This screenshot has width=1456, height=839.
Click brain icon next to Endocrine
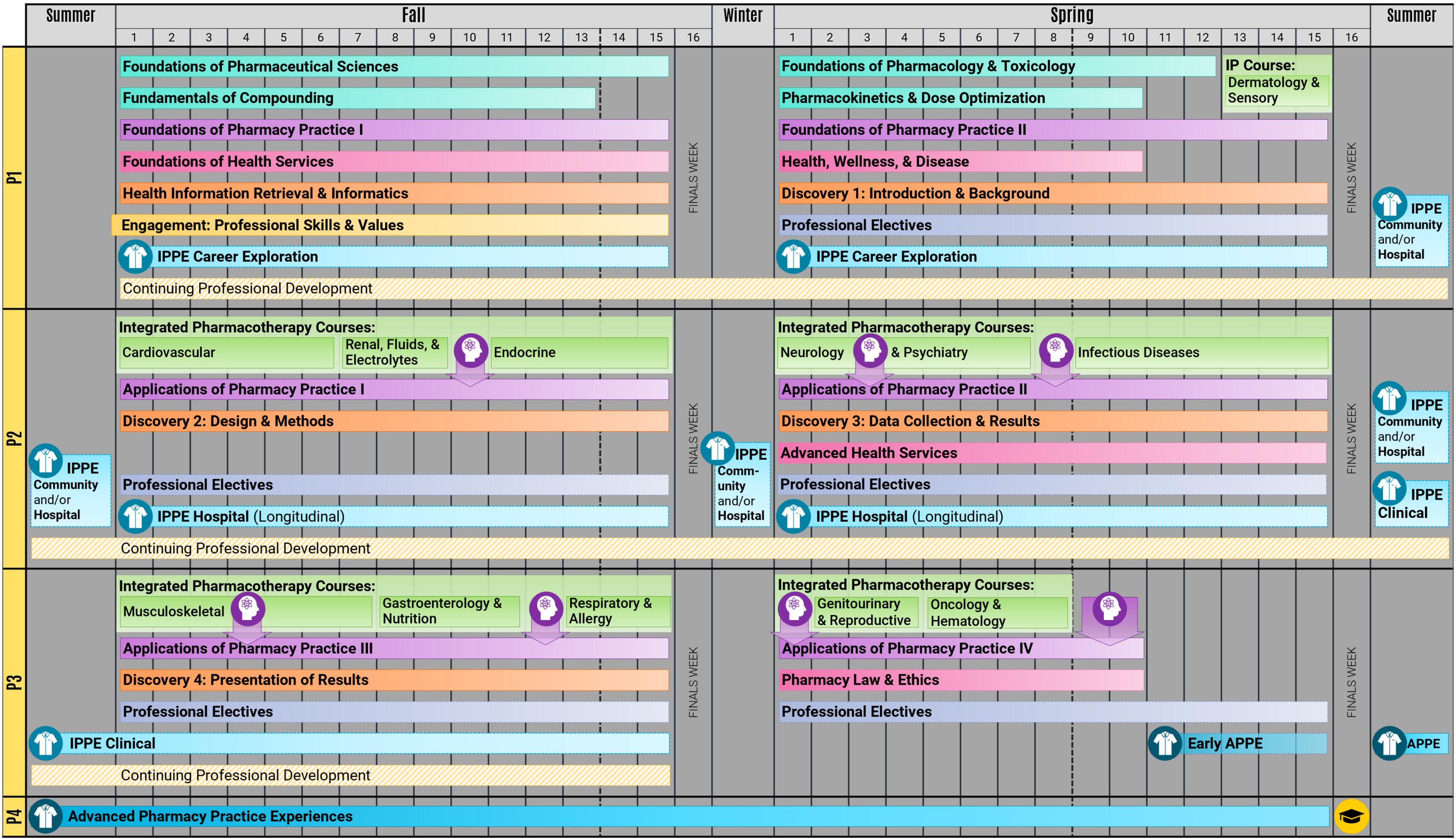coord(471,349)
